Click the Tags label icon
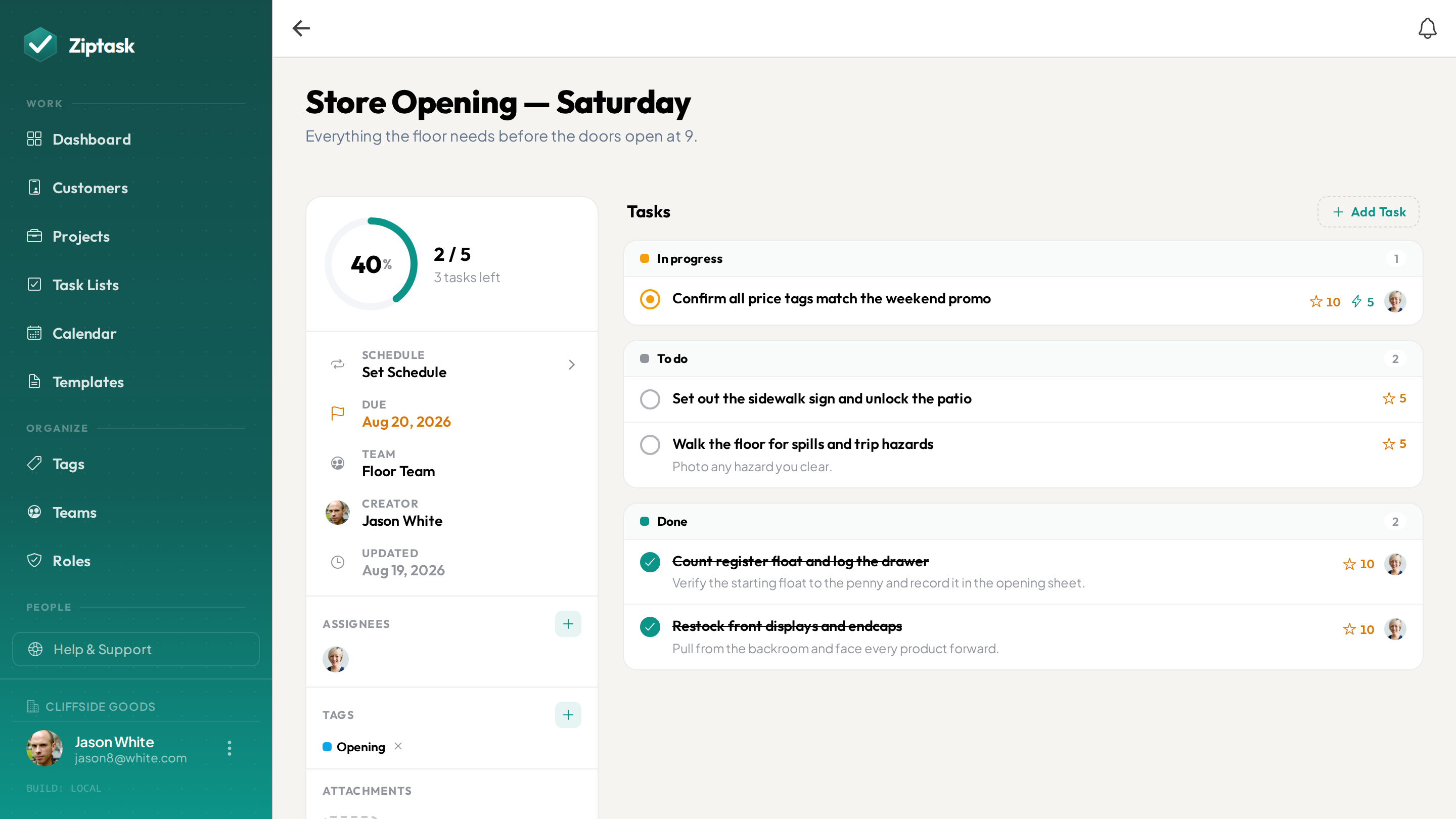 pyautogui.click(x=34, y=464)
